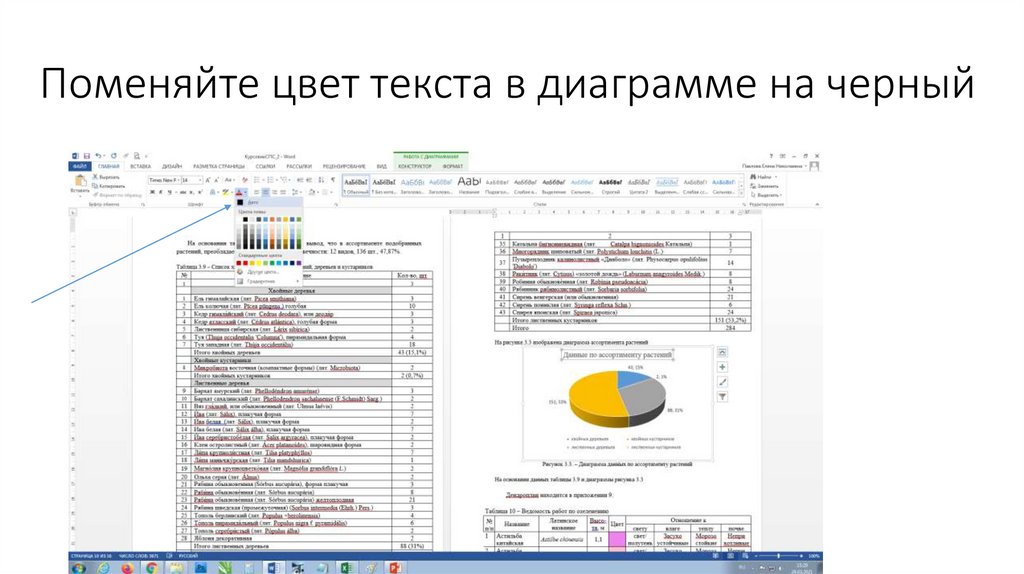Click the numbered list icon

(270, 180)
